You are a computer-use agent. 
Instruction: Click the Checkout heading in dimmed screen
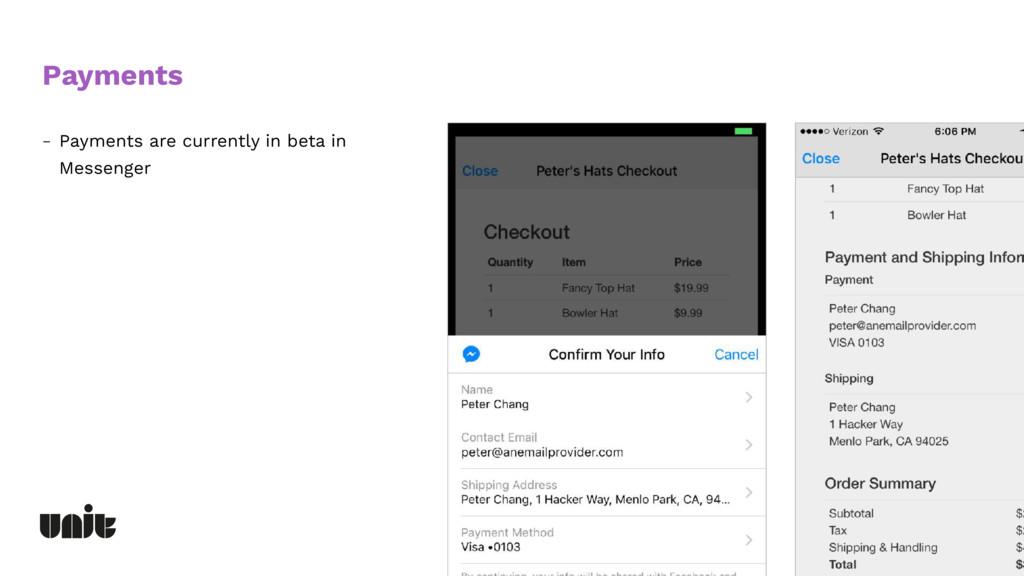point(526,232)
